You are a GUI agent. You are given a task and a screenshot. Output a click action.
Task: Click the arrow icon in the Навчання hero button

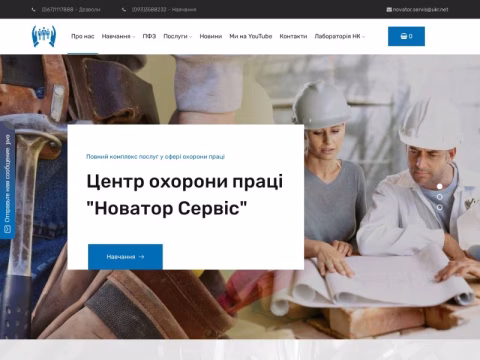[x=141, y=257]
